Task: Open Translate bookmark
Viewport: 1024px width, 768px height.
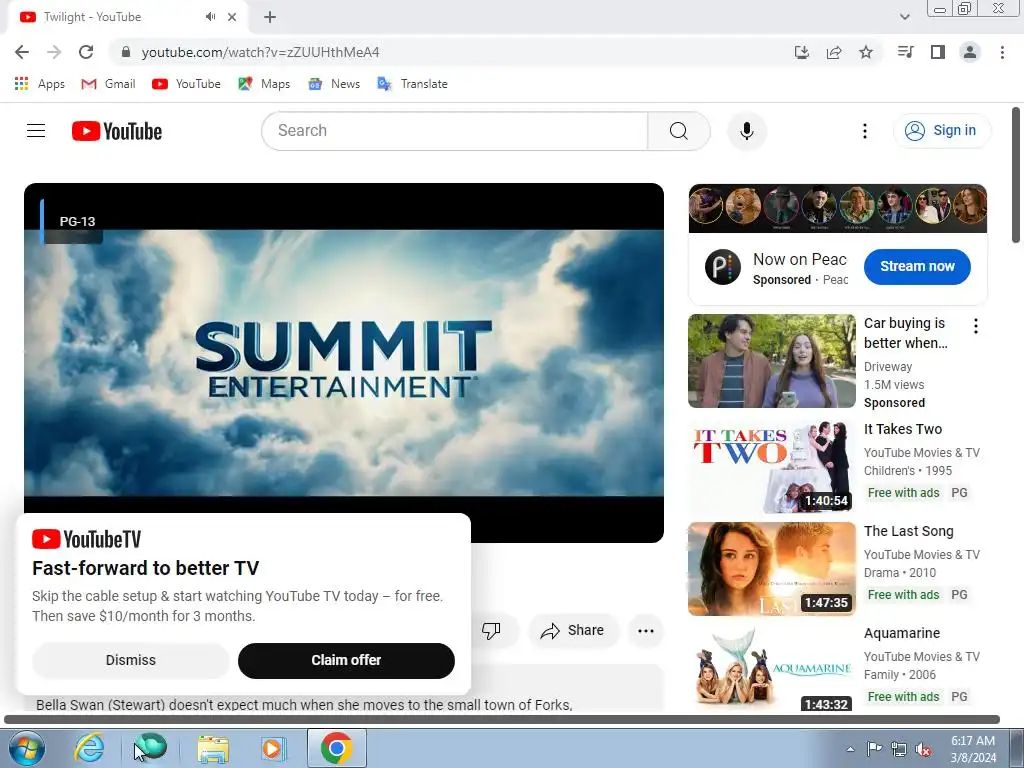Action: (x=413, y=84)
